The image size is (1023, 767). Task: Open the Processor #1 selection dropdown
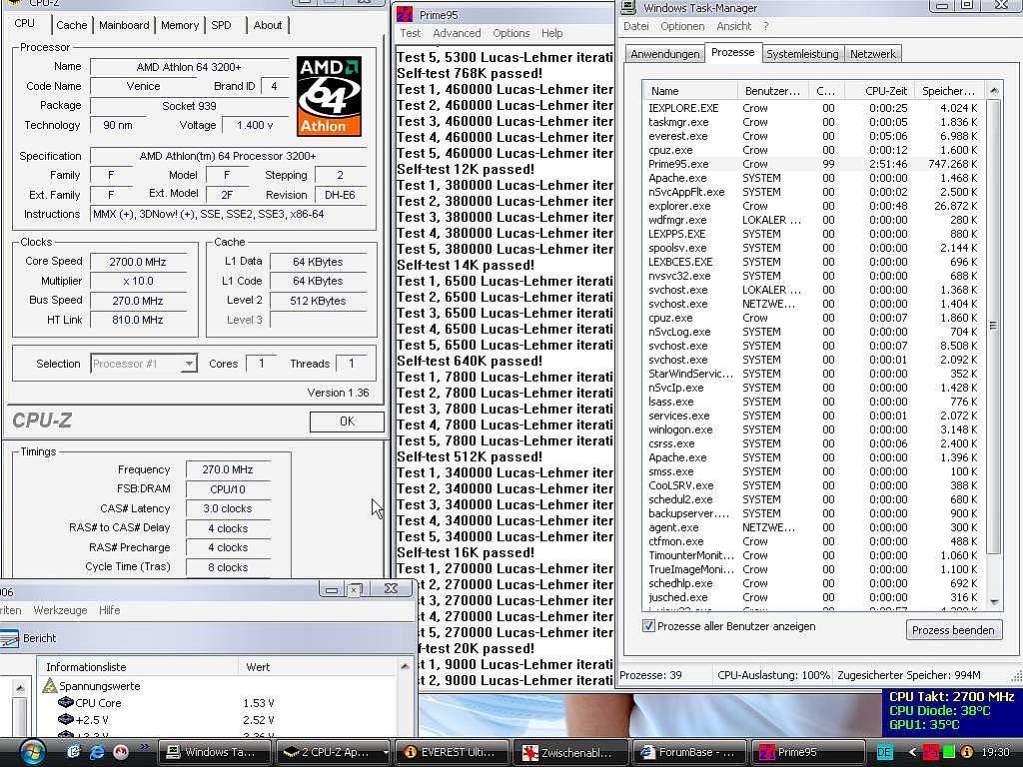[189, 364]
